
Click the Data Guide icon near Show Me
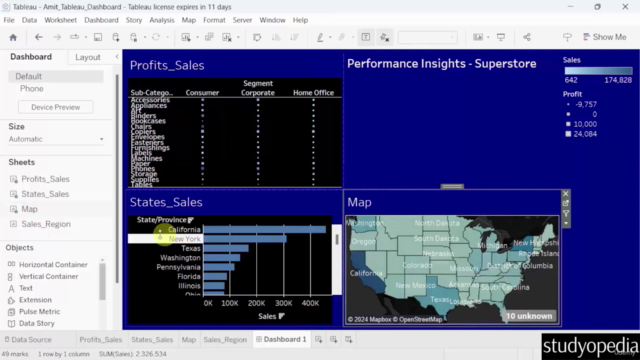pyautogui.click(x=567, y=37)
